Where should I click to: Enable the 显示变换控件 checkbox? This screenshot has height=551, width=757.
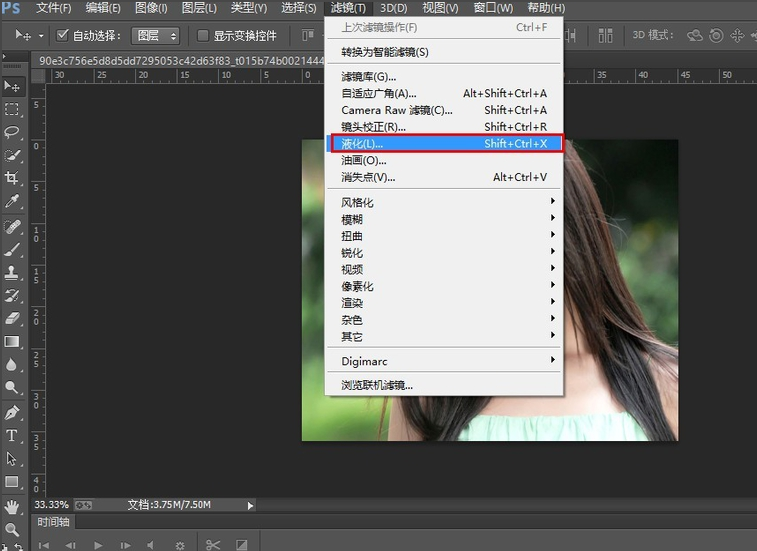click(x=203, y=36)
